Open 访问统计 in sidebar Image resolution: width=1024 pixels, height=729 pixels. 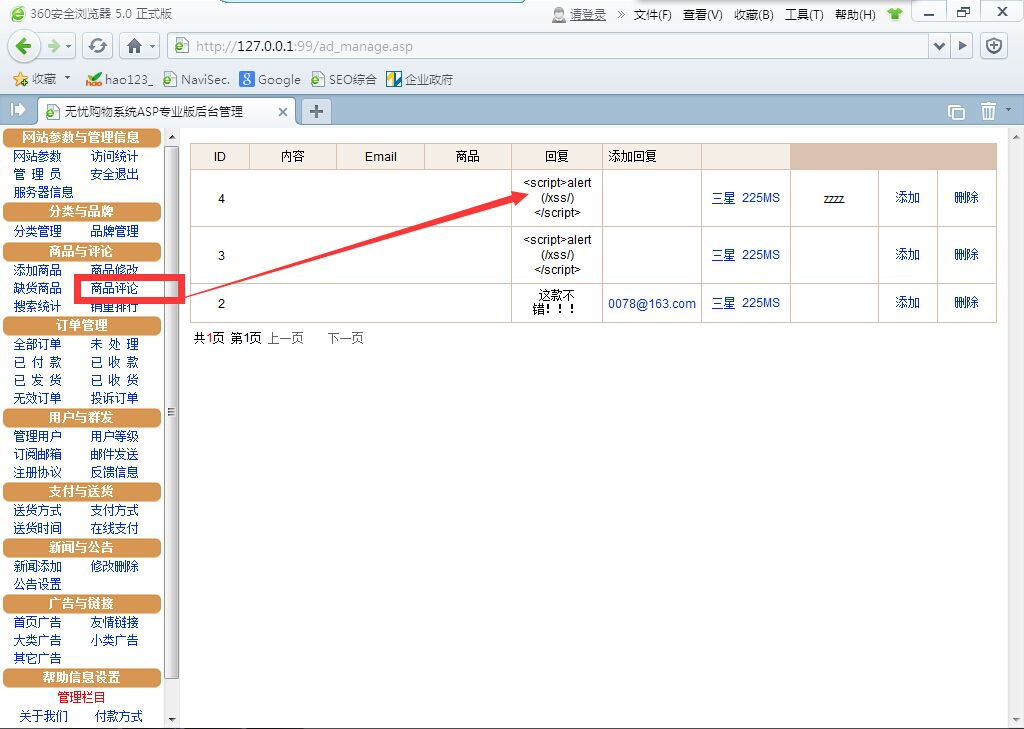click(114, 156)
